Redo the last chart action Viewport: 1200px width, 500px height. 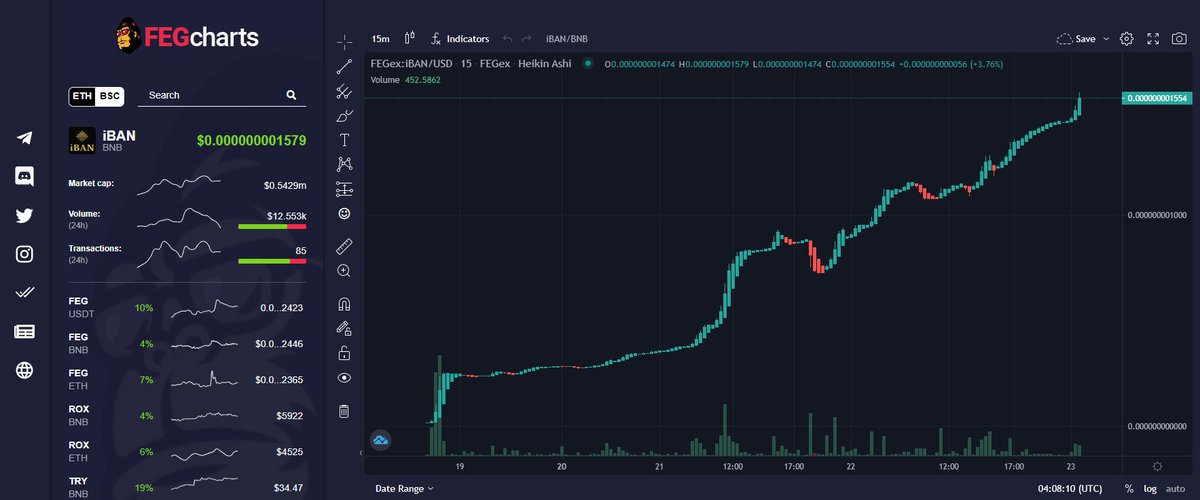pyautogui.click(x=527, y=39)
